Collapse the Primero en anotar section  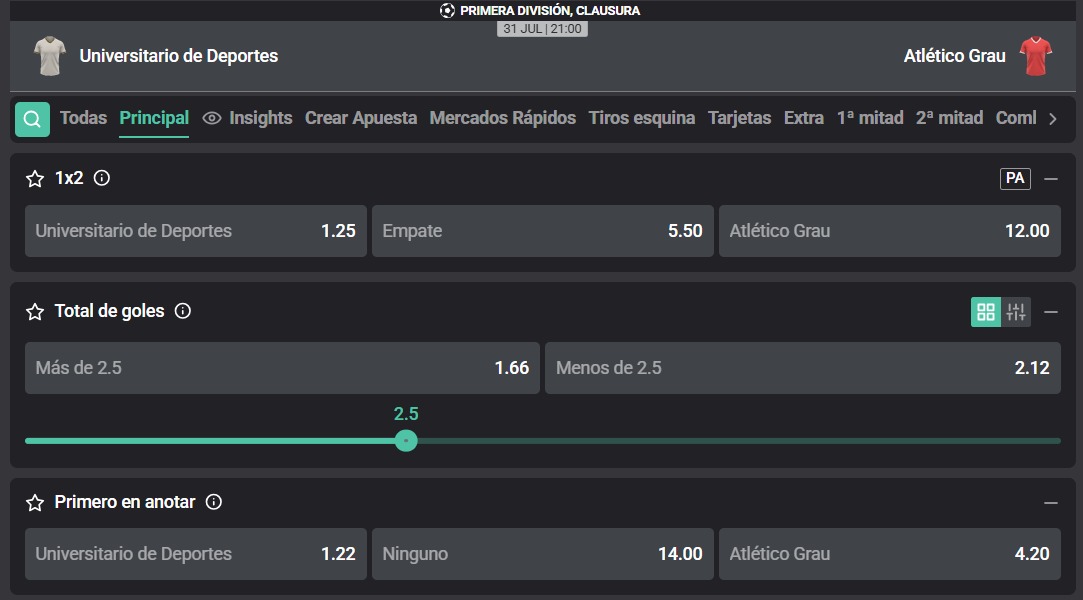tap(1051, 503)
